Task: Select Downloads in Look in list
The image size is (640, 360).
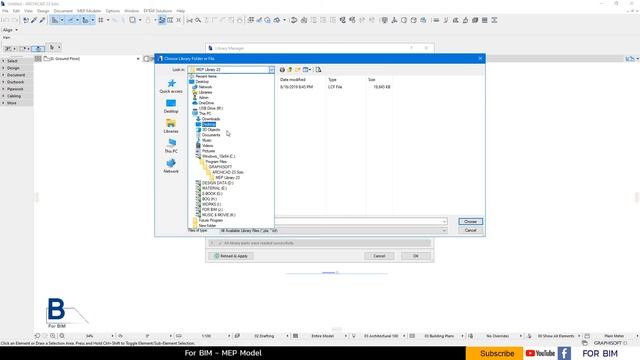Action: [211, 119]
